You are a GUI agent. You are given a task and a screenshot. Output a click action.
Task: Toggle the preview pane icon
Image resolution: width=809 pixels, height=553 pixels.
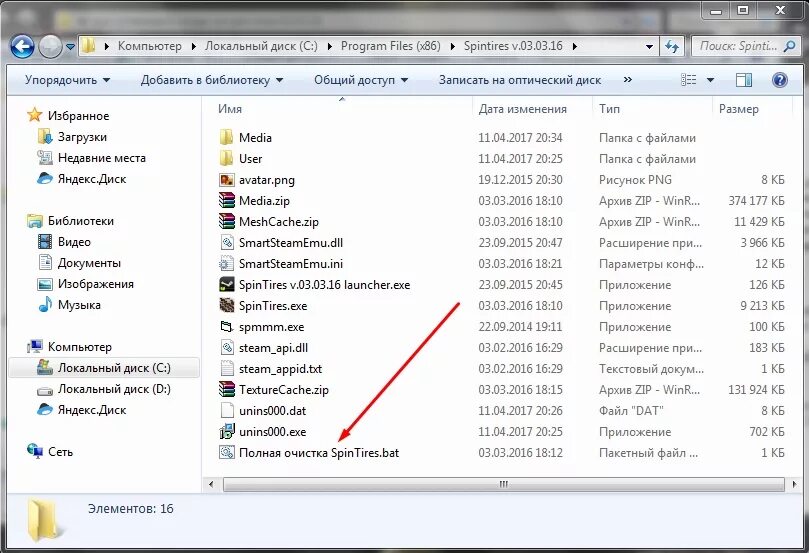pyautogui.click(x=743, y=80)
